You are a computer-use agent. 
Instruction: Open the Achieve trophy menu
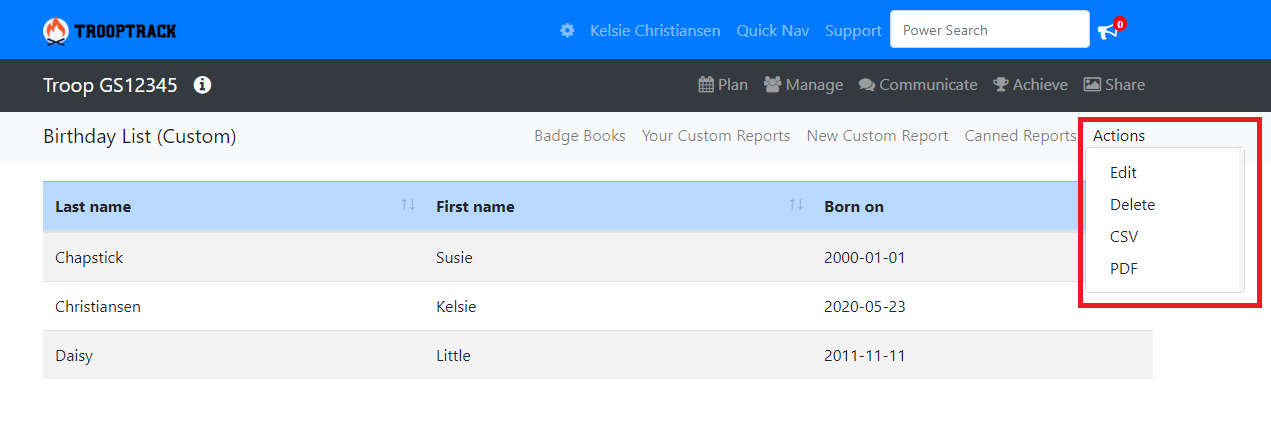coord(1030,85)
